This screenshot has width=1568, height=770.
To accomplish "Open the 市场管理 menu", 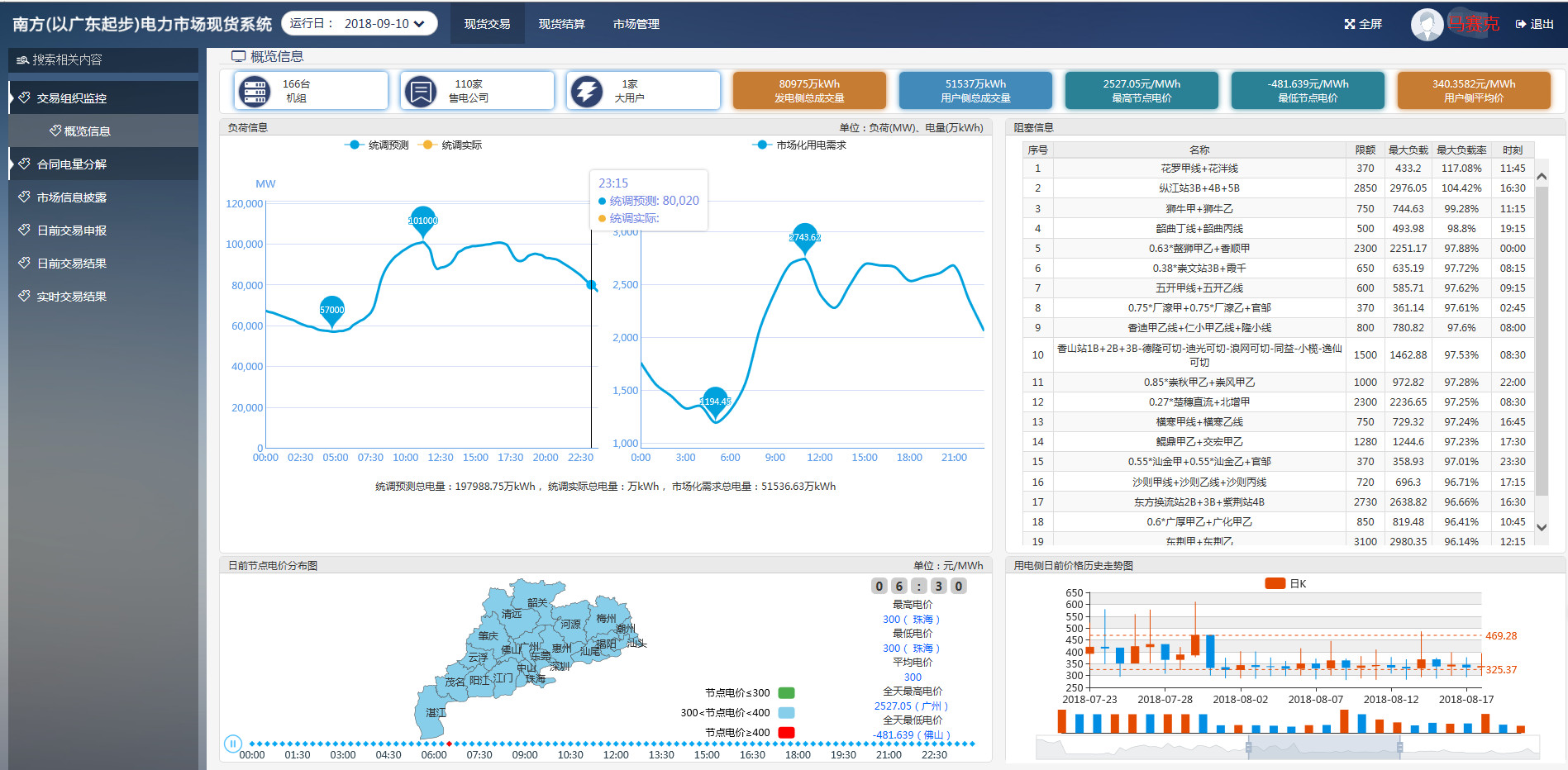I will point(636,24).
